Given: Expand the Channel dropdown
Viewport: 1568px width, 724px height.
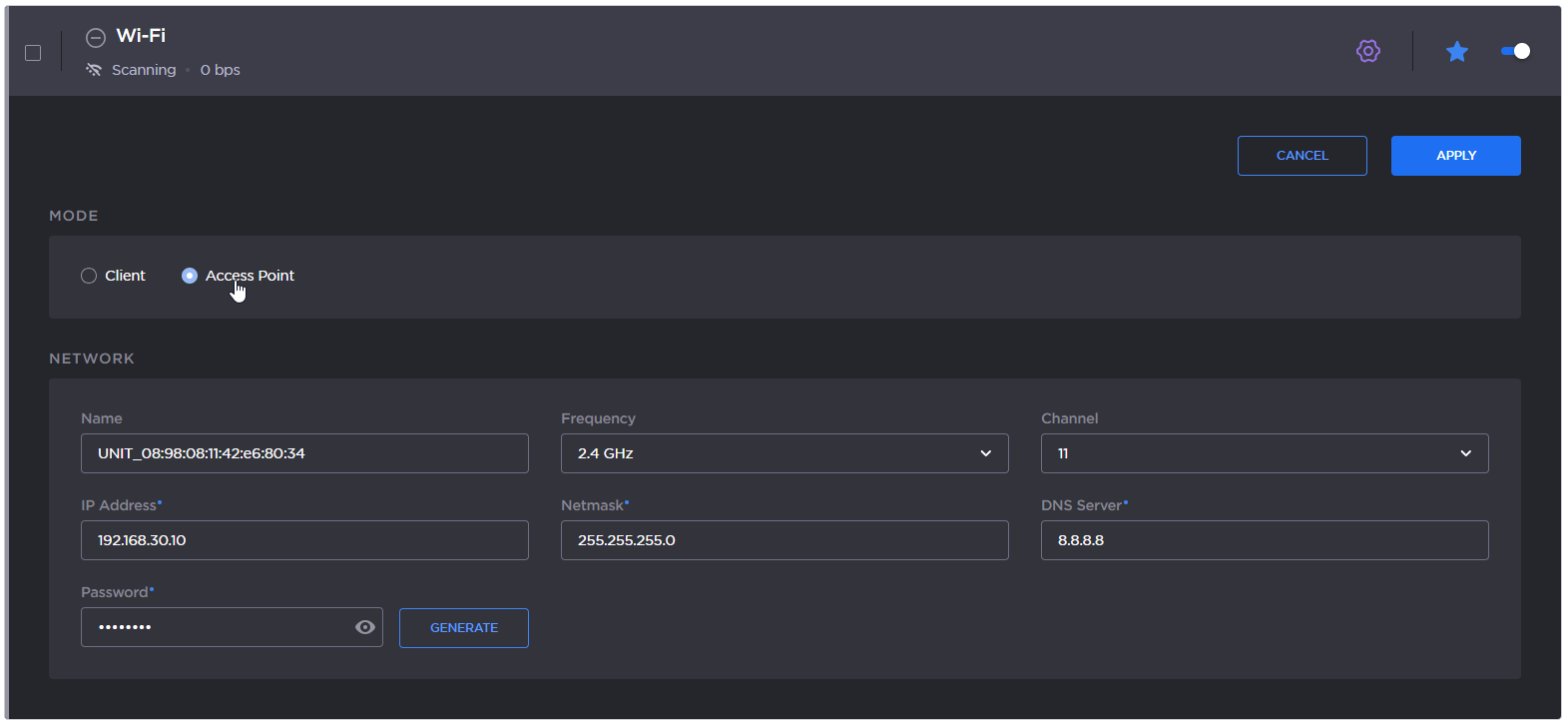Looking at the screenshot, I should [x=1264, y=453].
